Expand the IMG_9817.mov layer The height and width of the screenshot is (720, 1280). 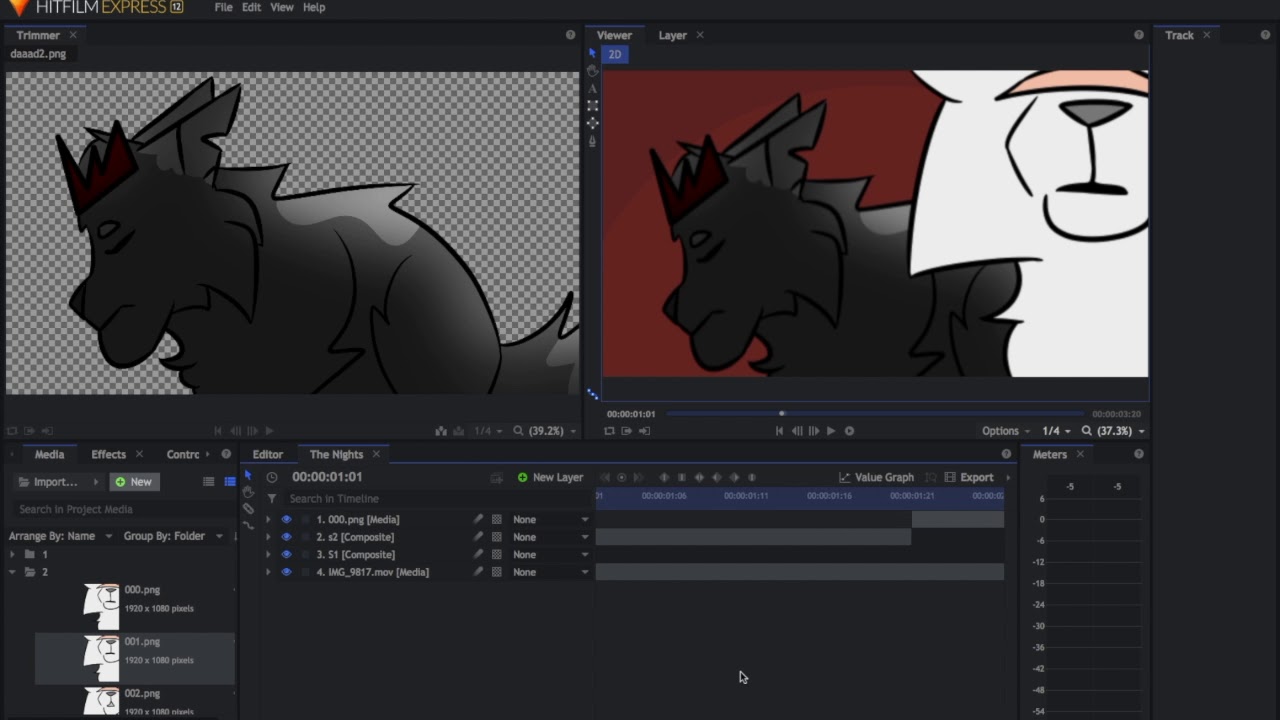click(267, 572)
